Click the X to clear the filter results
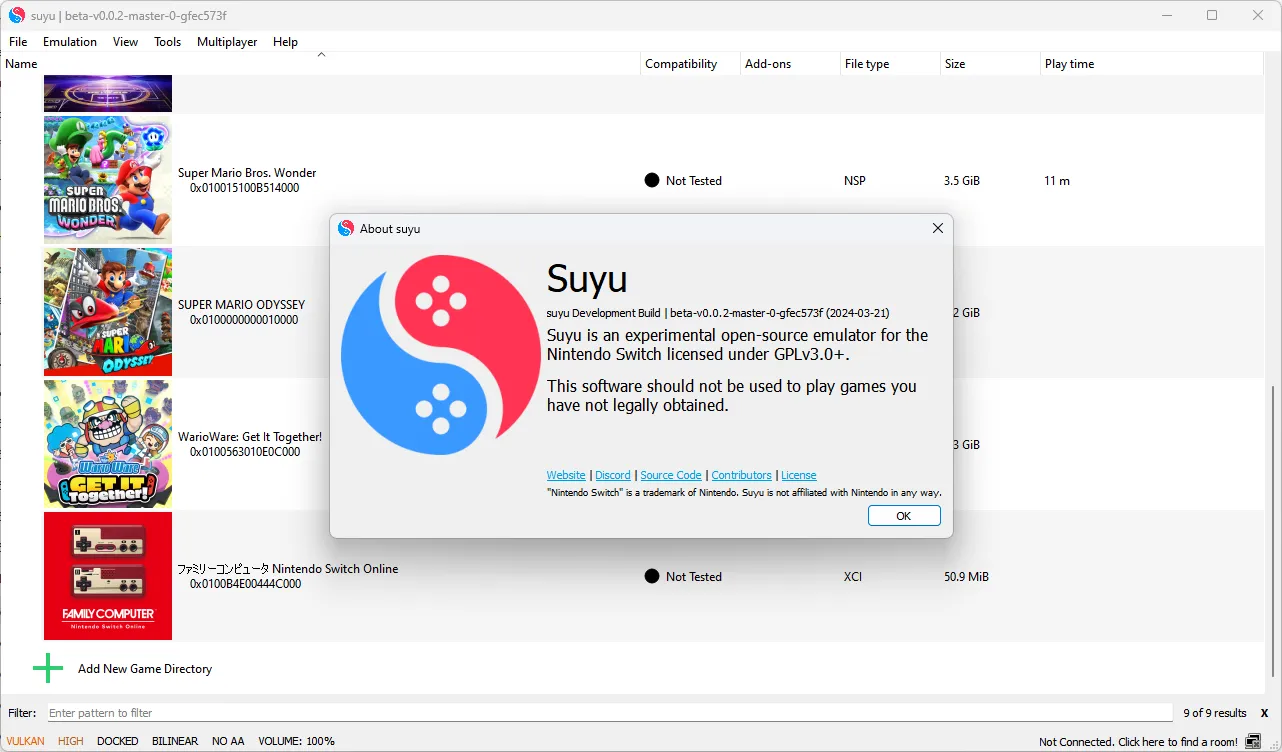1282x752 pixels. 1263,712
